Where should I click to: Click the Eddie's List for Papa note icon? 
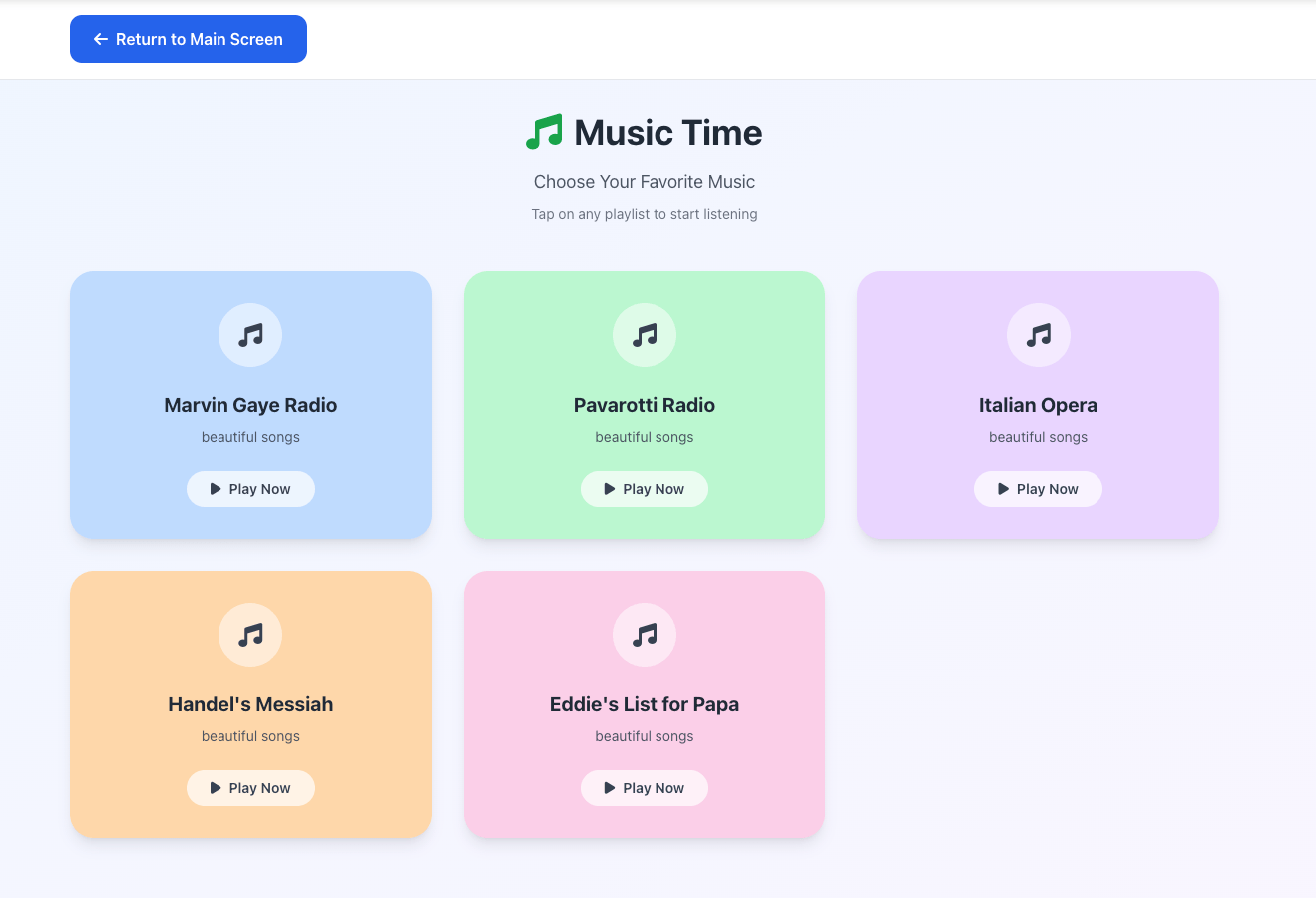(x=645, y=635)
